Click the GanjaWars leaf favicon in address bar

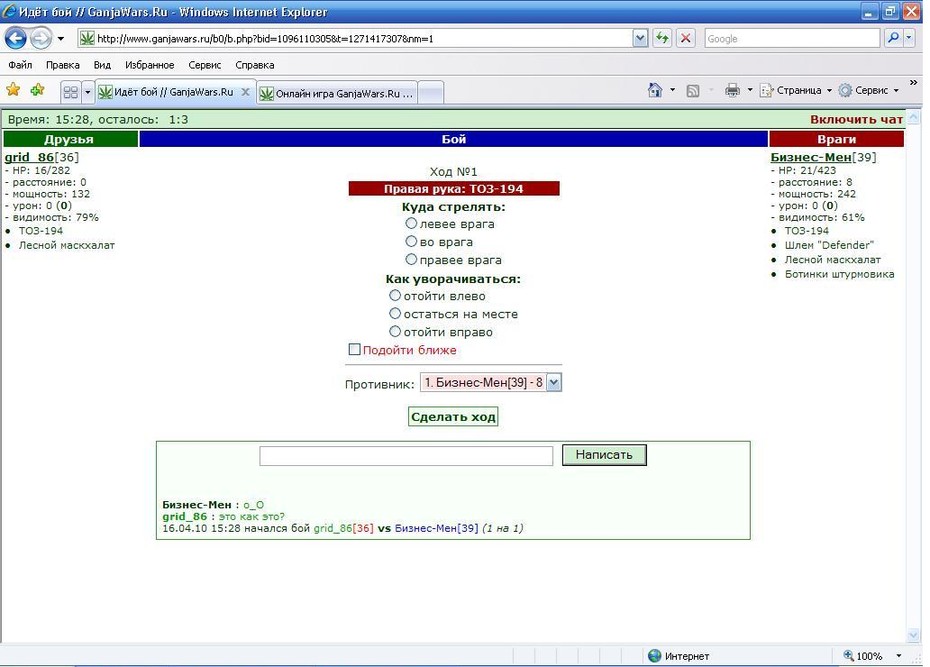pyautogui.click(x=87, y=39)
